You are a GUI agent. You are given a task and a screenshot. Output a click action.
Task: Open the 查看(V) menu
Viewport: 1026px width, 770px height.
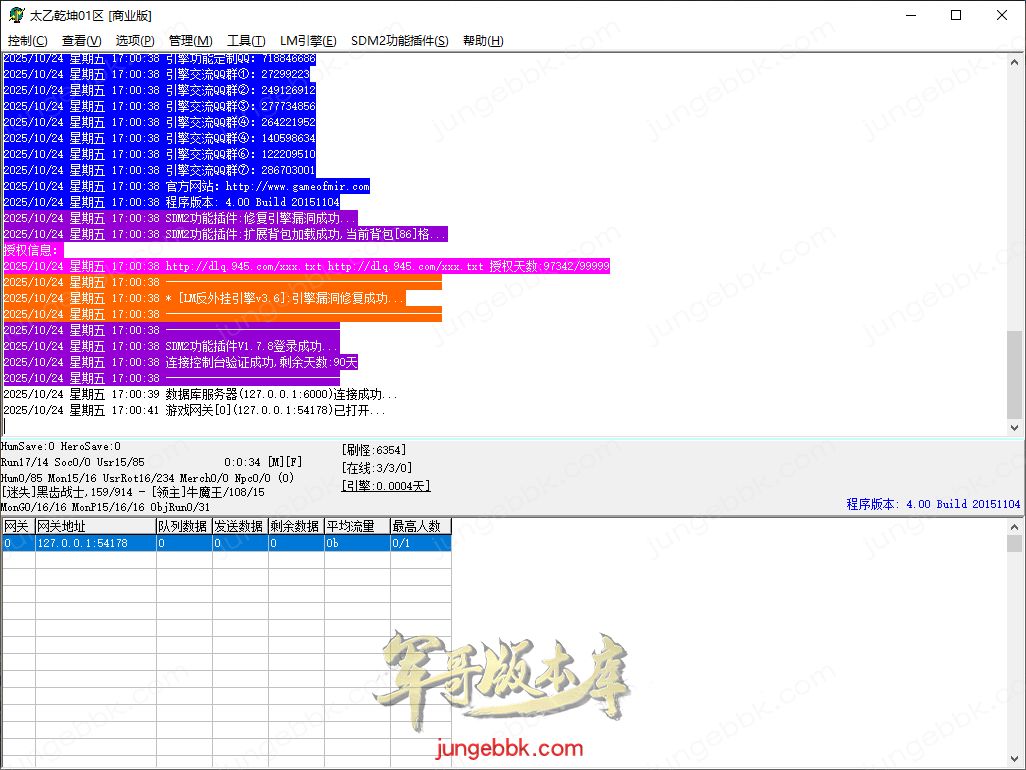click(x=81, y=41)
